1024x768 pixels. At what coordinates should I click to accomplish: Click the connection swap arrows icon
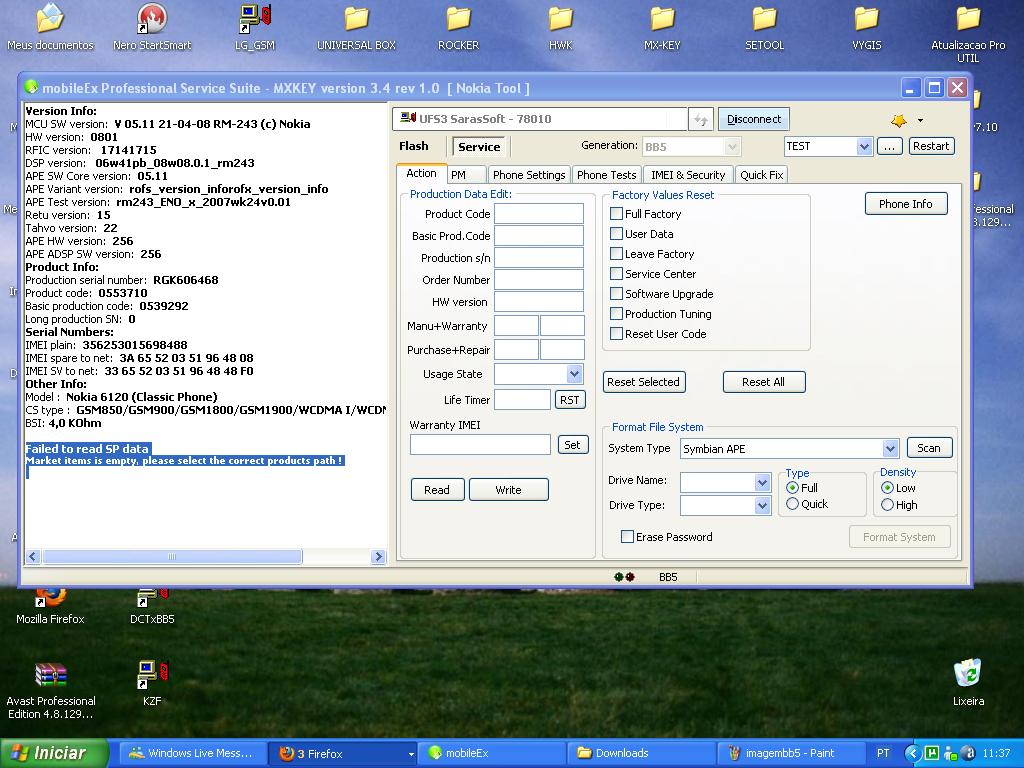point(701,119)
